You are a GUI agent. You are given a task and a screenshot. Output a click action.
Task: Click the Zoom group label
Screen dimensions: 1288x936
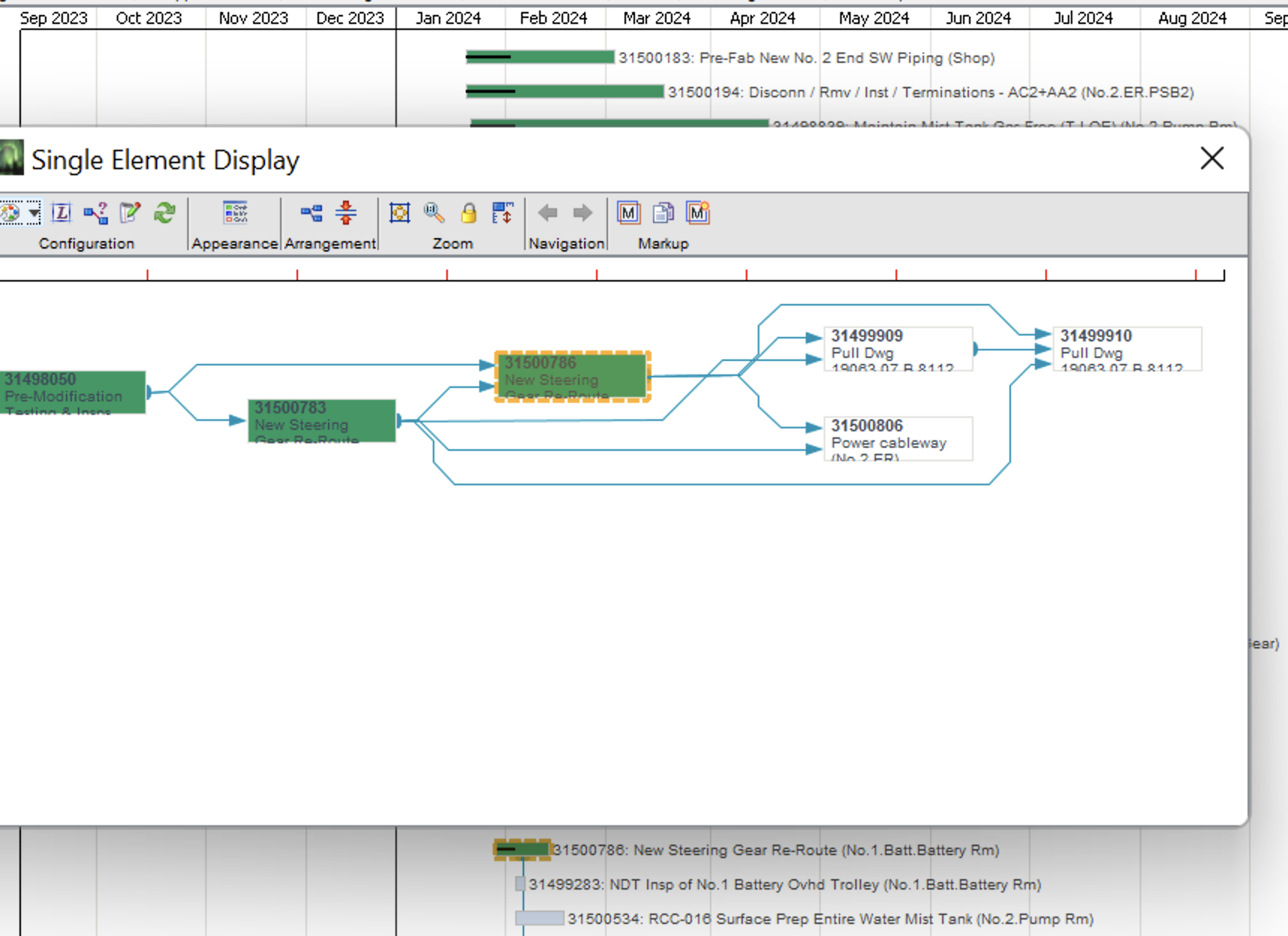452,243
